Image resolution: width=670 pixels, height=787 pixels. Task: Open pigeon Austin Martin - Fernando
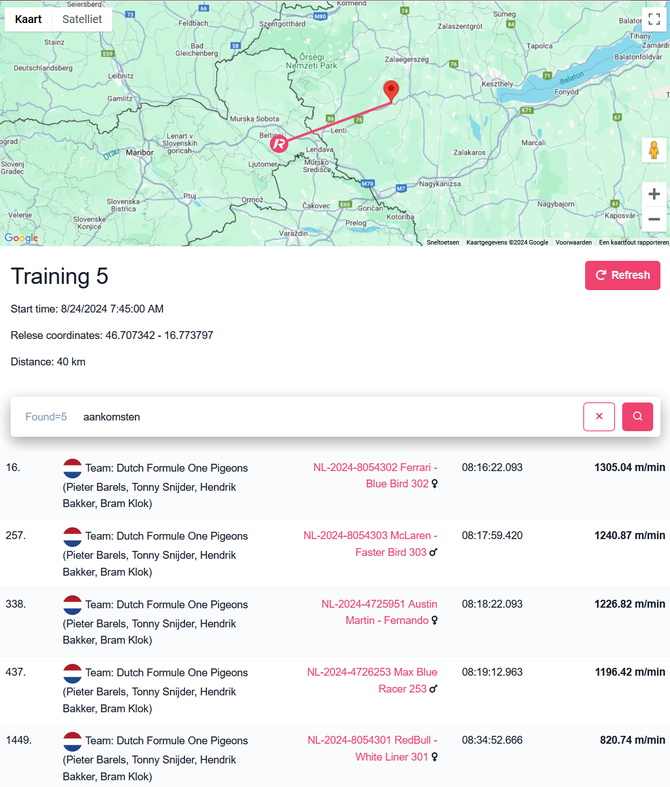click(379, 612)
